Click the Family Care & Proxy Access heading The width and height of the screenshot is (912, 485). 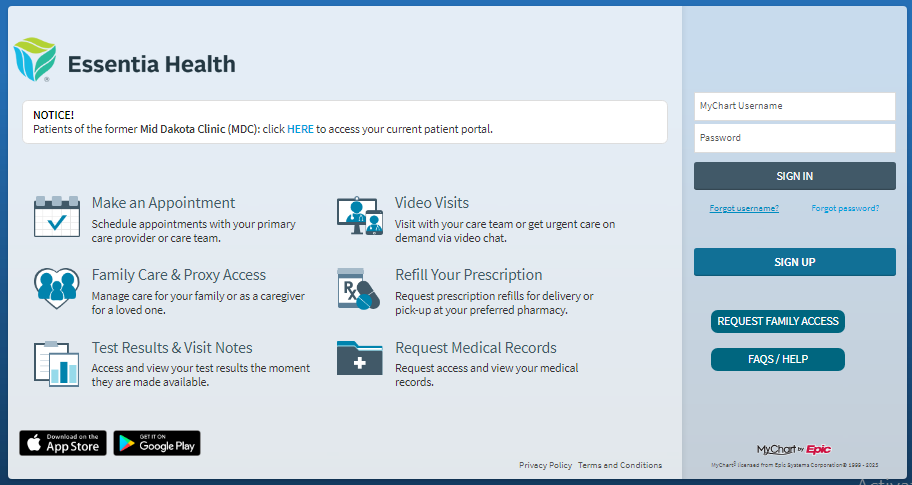(x=179, y=275)
